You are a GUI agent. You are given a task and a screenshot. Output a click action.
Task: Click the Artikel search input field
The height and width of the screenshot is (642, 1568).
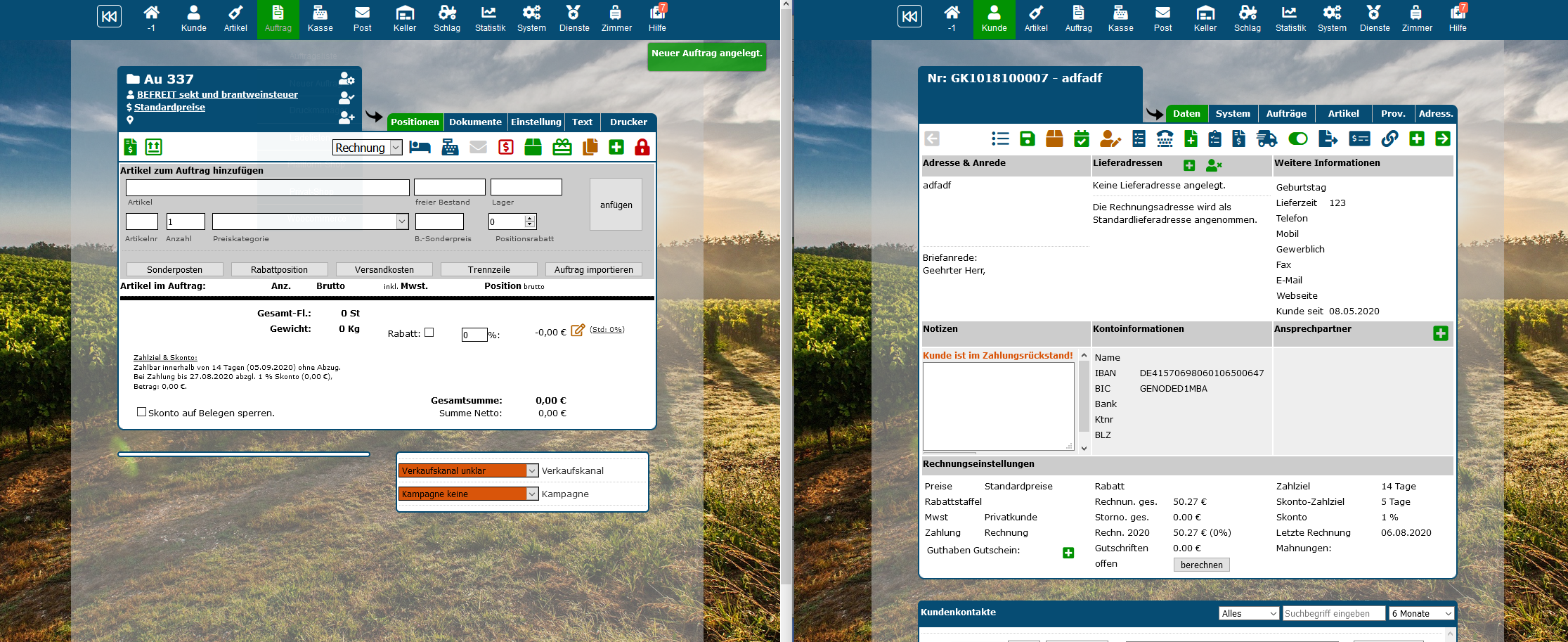click(x=267, y=187)
